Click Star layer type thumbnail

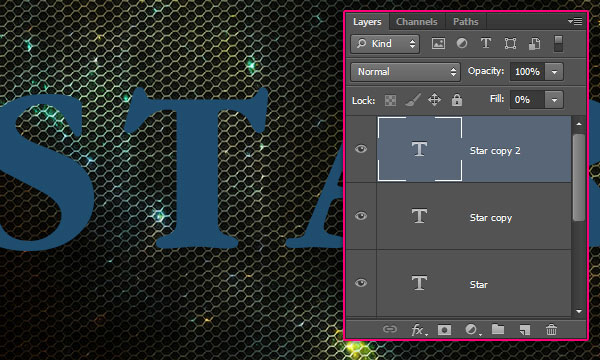pyautogui.click(x=420, y=283)
